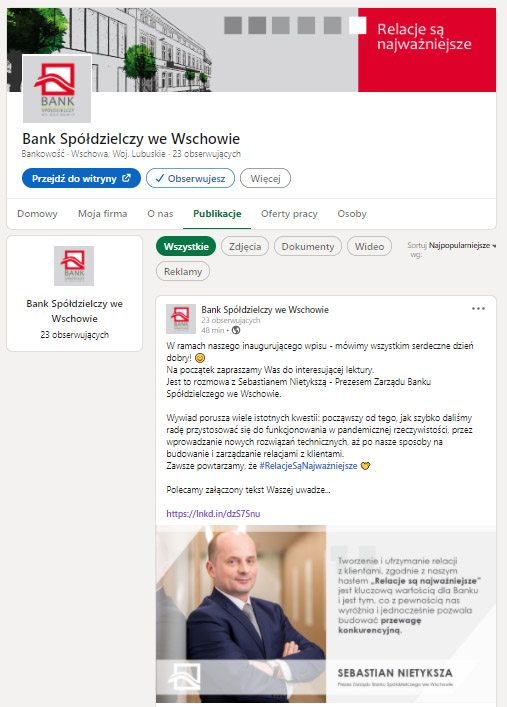This screenshot has height=707, width=507.
Task: Select the Wszystkie filter chip
Action: [186, 247]
